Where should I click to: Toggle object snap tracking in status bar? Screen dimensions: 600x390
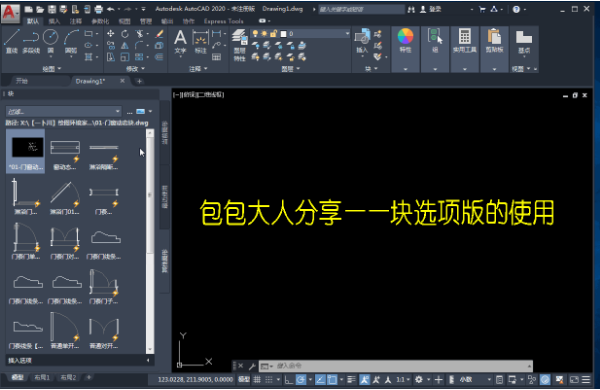point(320,380)
